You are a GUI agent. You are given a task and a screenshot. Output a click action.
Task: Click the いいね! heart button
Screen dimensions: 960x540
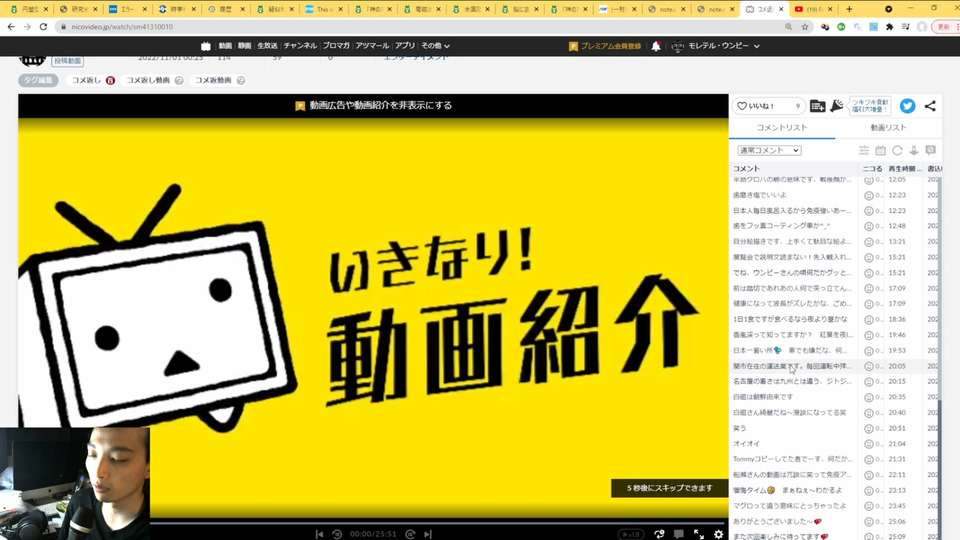coord(768,106)
